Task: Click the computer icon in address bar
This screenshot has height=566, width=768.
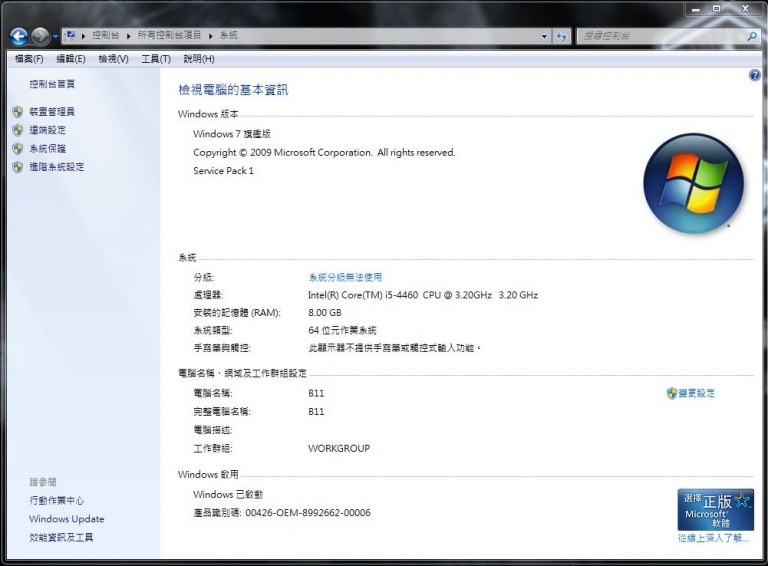Action: coord(71,35)
